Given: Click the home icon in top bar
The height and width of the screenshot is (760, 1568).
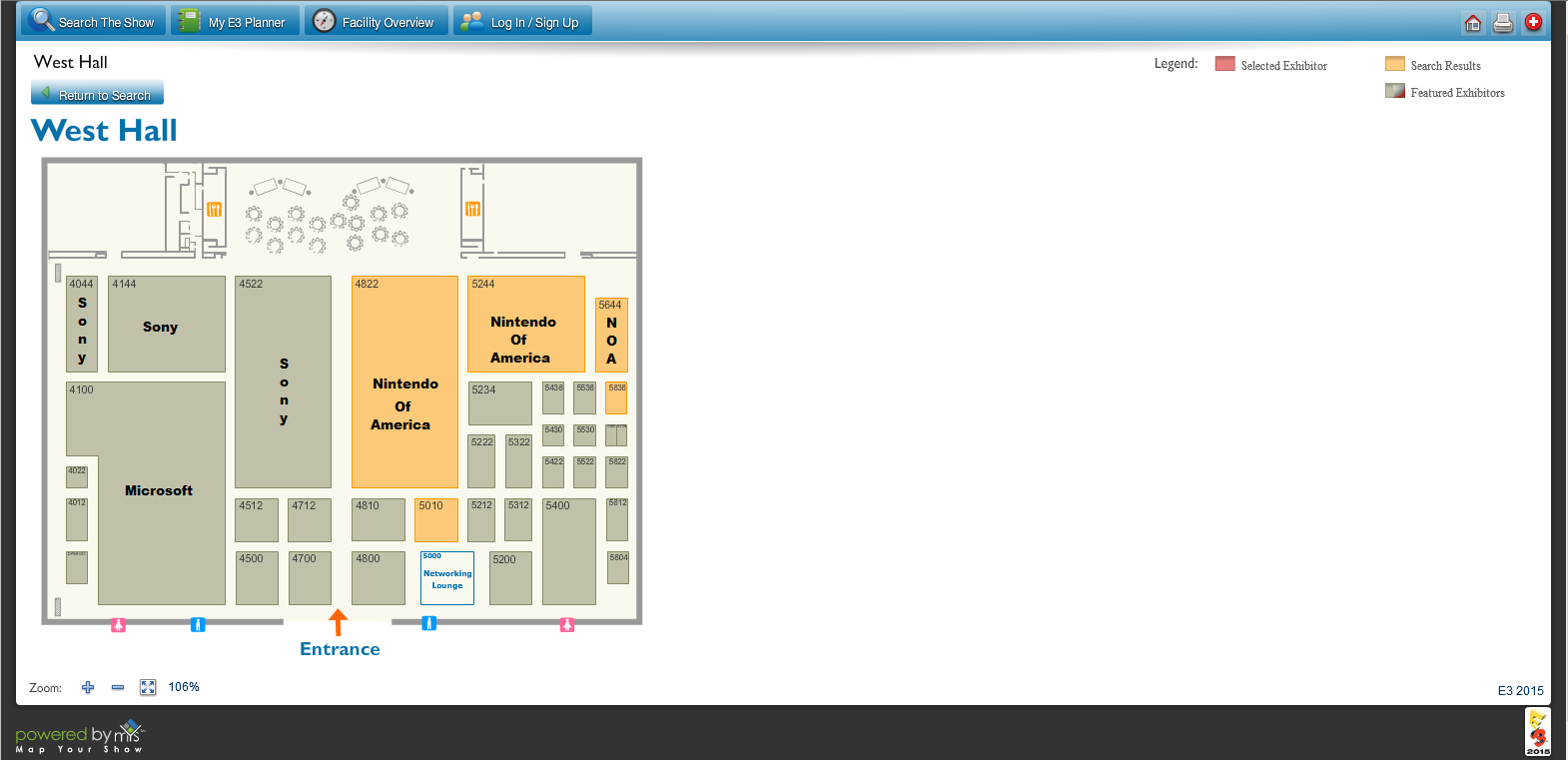Looking at the screenshot, I should click(x=1473, y=23).
